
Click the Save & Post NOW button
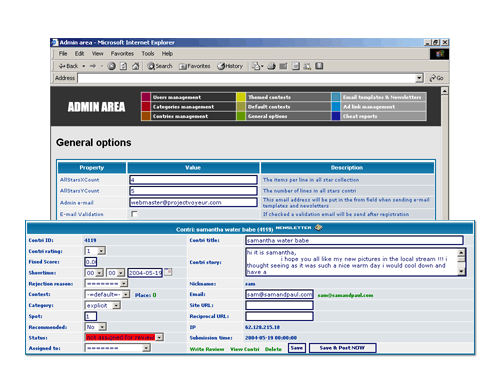coord(343,348)
